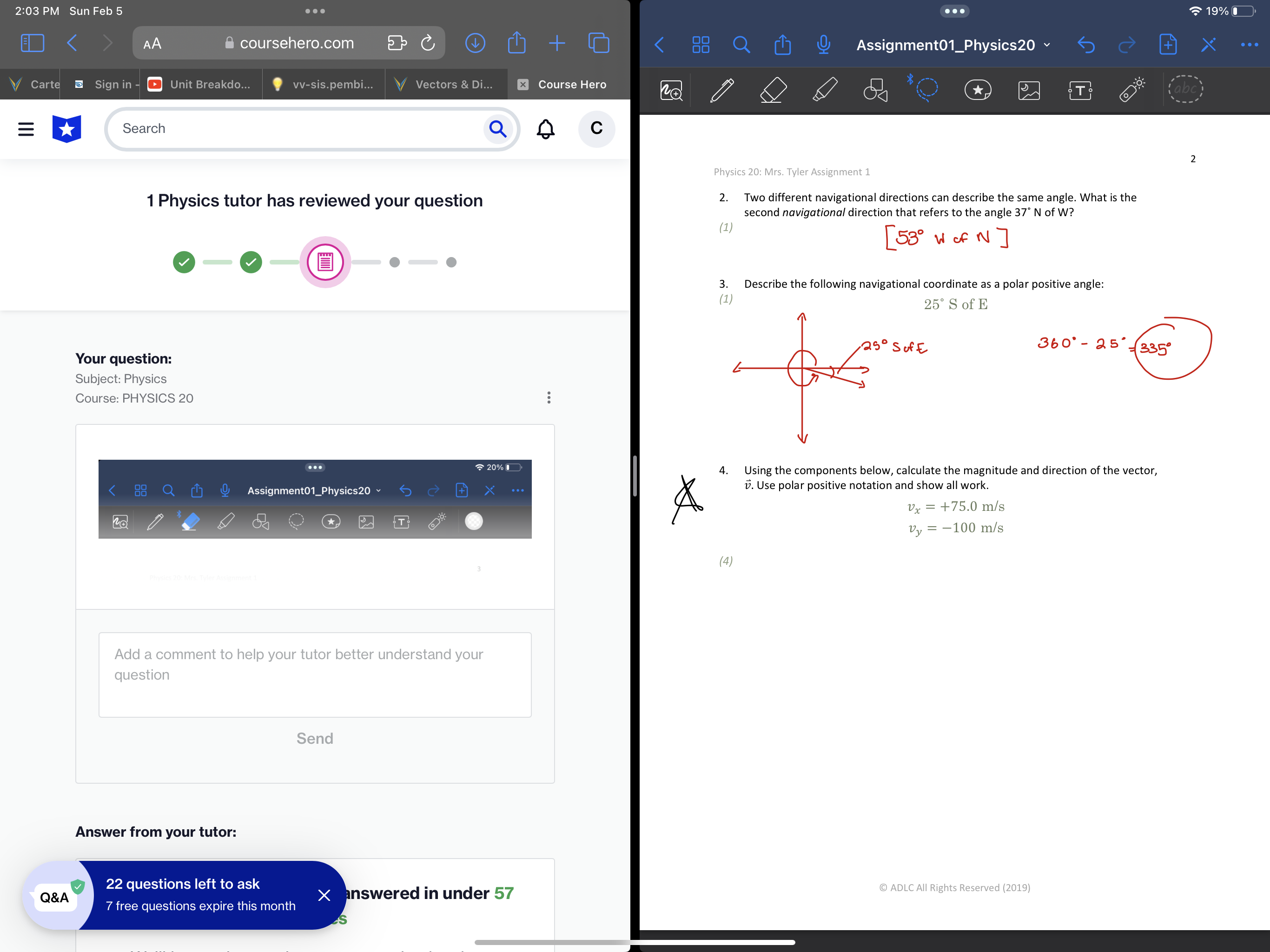Start an audio recording with the microphone
Viewport: 1270px width, 952px height.
824,44
